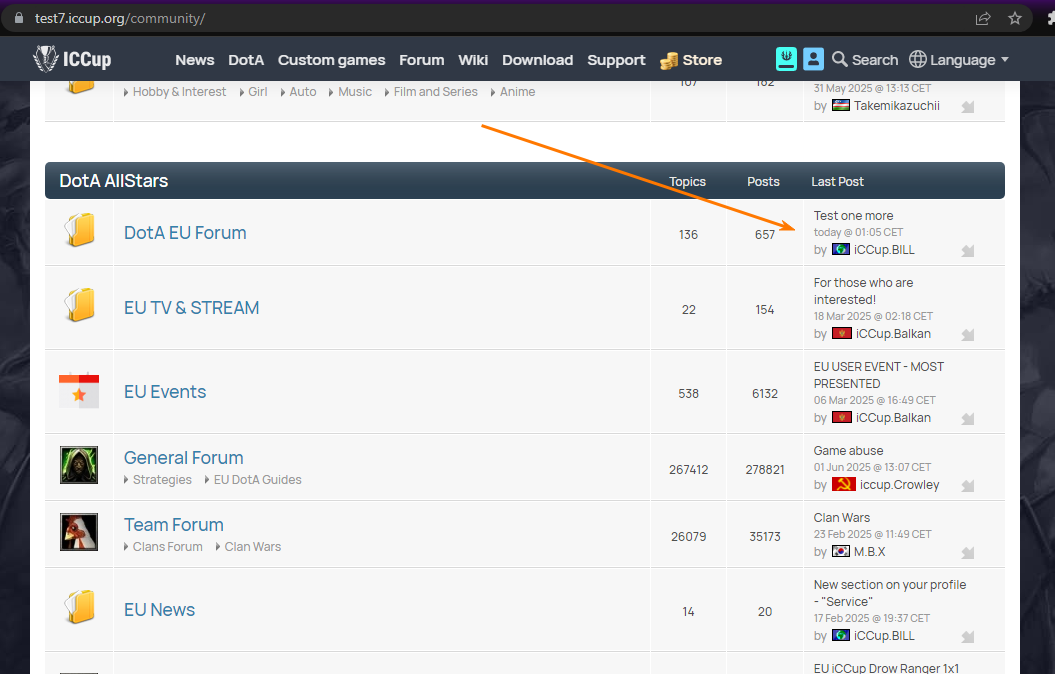The width and height of the screenshot is (1055, 674).
Task: Open the DotA menu item
Action: 246,60
